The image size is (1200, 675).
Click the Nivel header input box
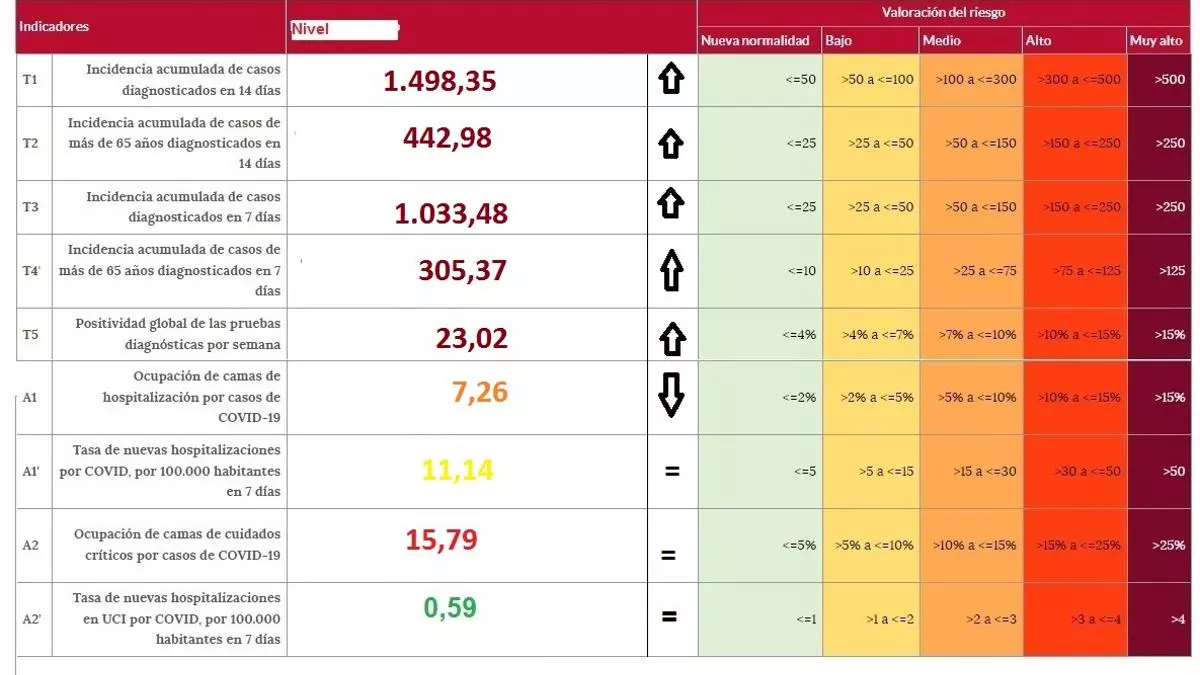(344, 29)
